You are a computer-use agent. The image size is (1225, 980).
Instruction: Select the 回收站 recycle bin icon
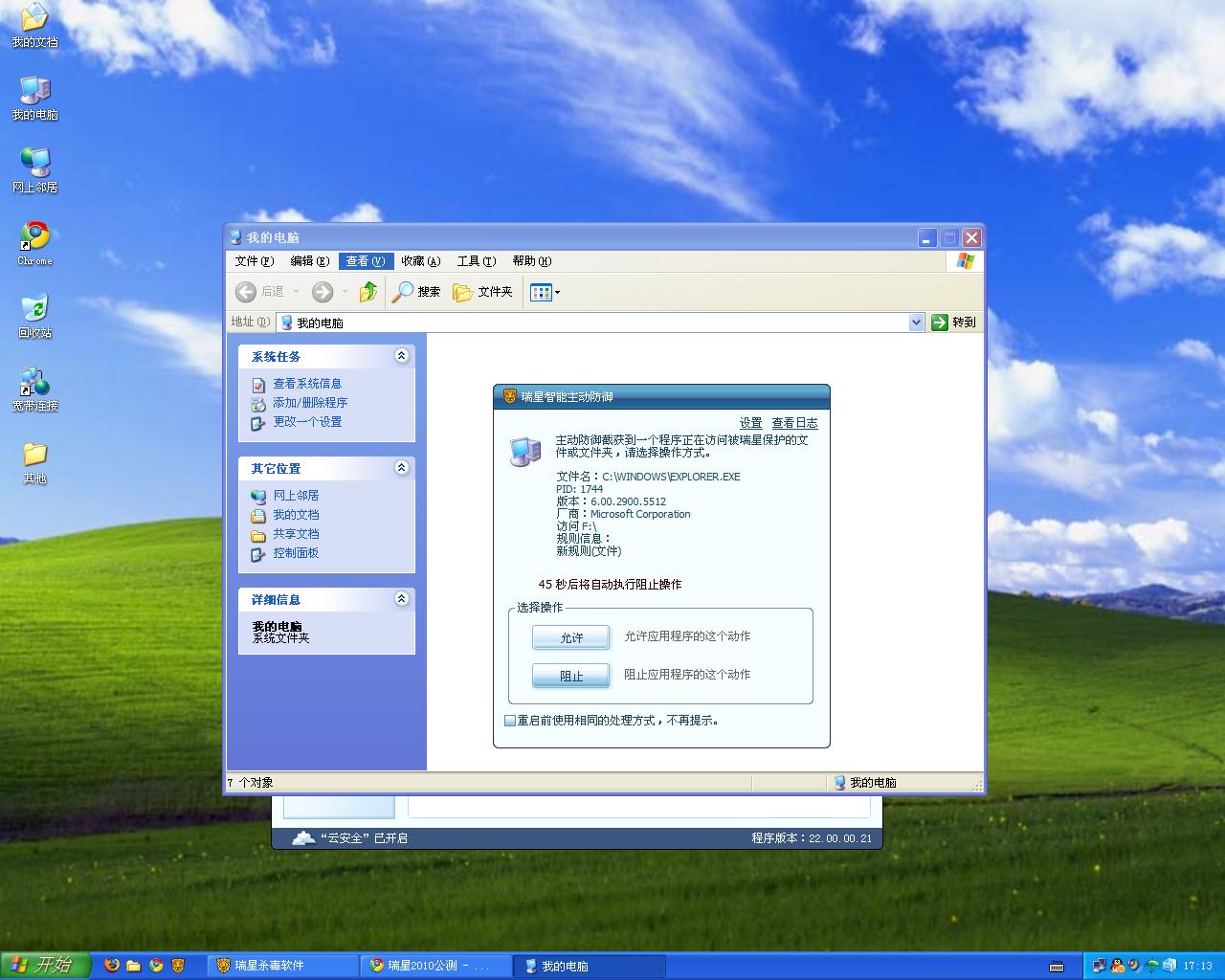(34, 317)
